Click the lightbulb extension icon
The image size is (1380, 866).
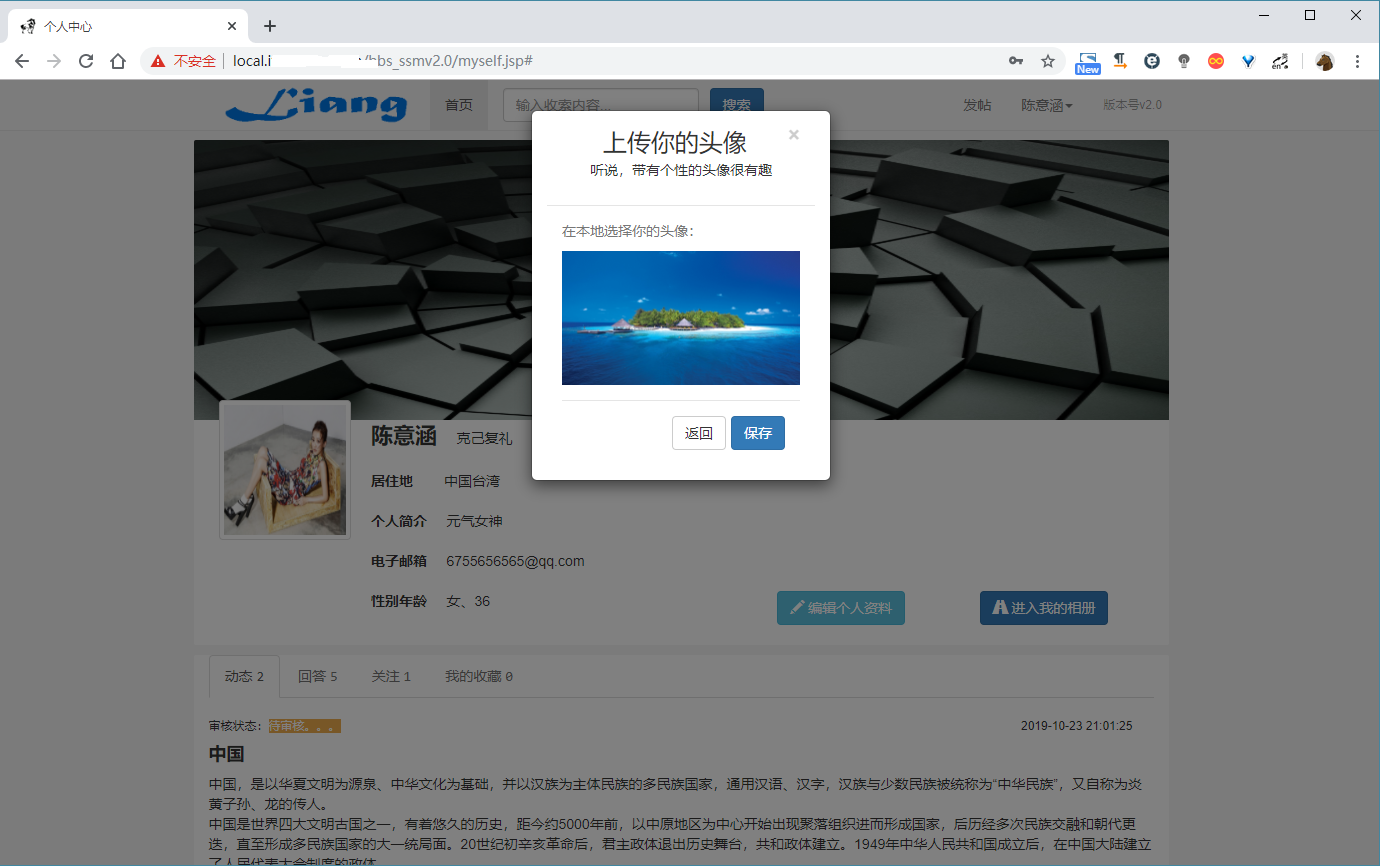[1184, 61]
